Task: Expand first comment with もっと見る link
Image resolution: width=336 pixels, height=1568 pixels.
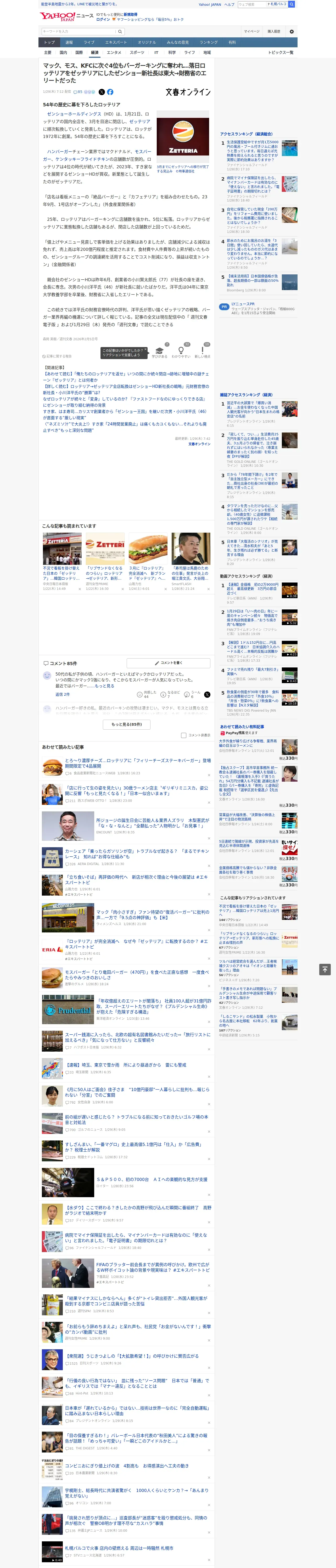Action: click(x=104, y=685)
